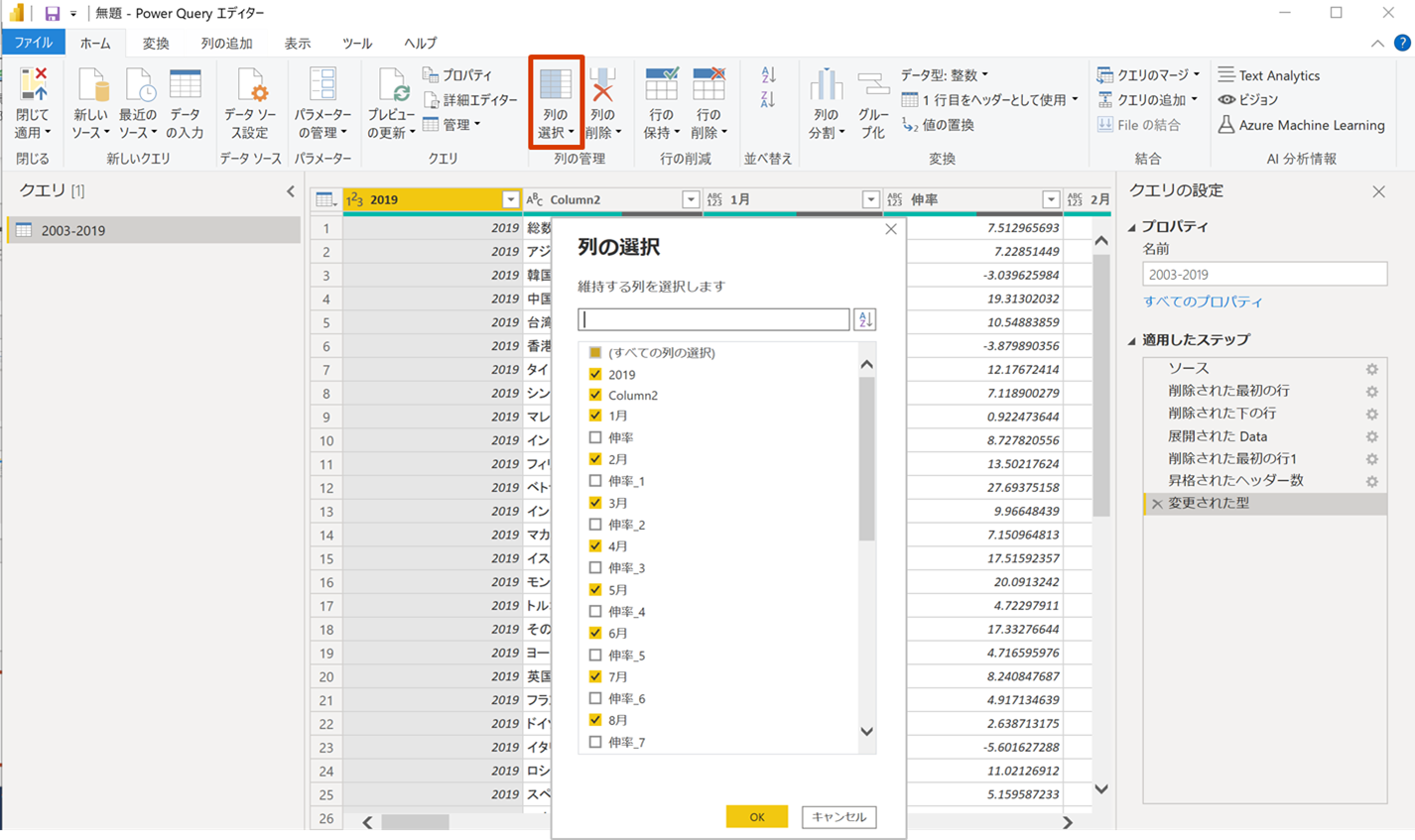Click Azure Machine Learning
Screen dimensions: 1415x840
point(1302,125)
